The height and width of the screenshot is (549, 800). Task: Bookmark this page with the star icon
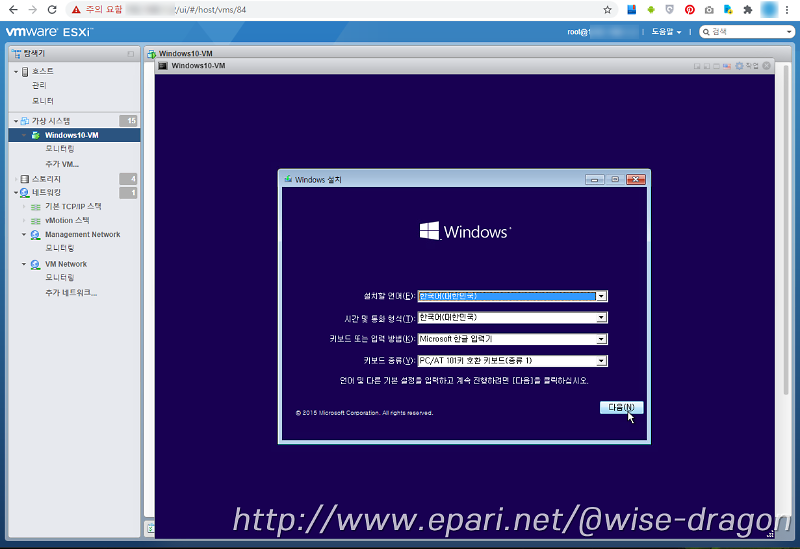[607, 10]
